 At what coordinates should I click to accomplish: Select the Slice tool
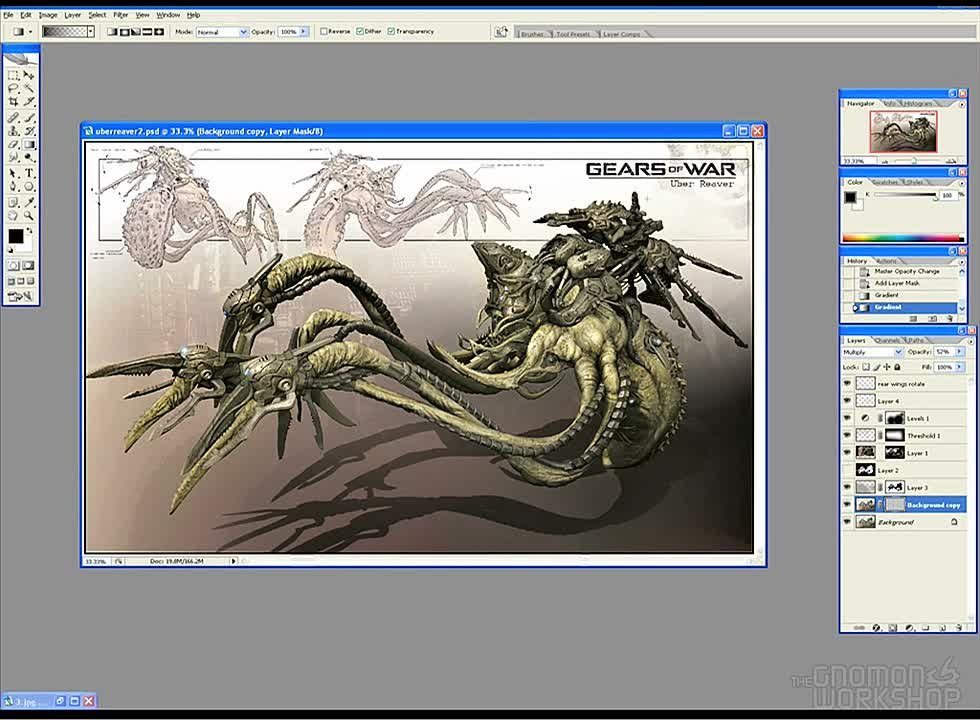(29, 101)
